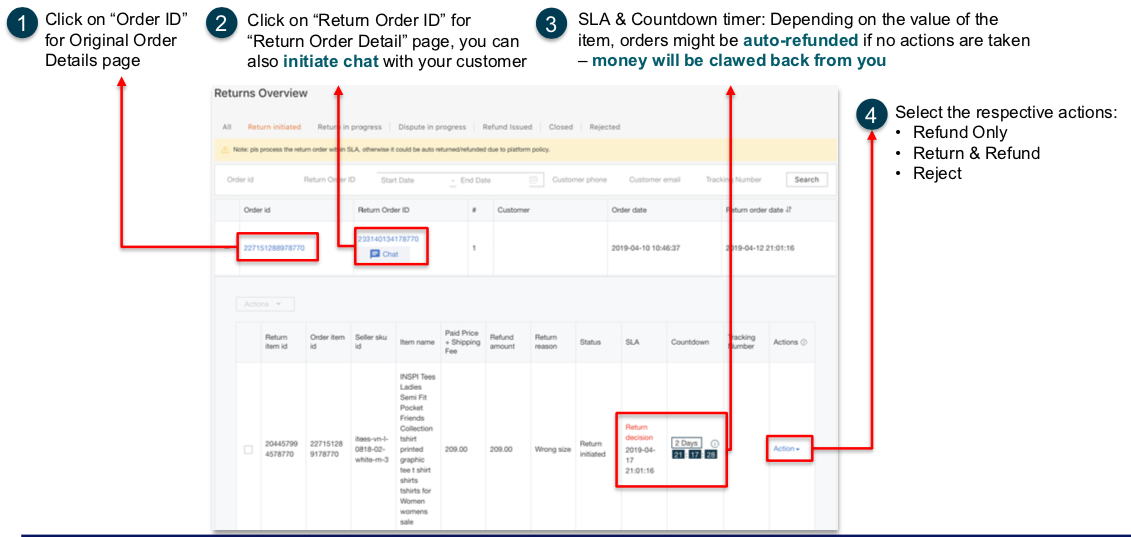Open order ID link 227151288978770
The width and height of the screenshot is (1131, 537).
(274, 247)
